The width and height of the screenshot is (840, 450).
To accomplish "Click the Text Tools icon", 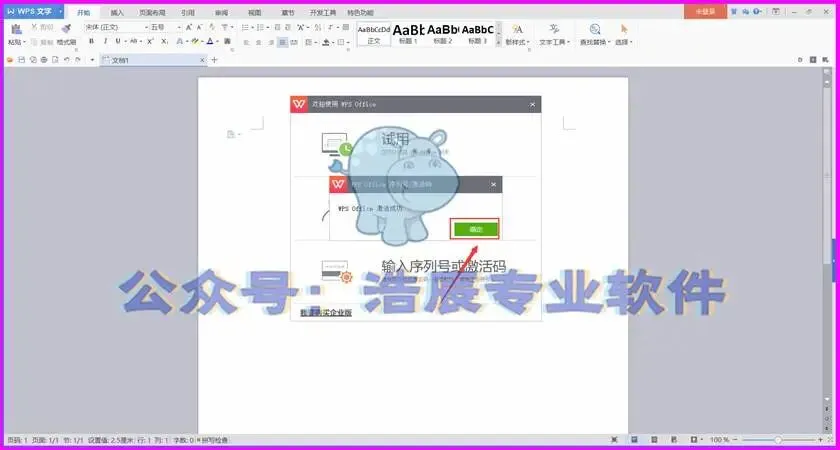I will tap(554, 29).
